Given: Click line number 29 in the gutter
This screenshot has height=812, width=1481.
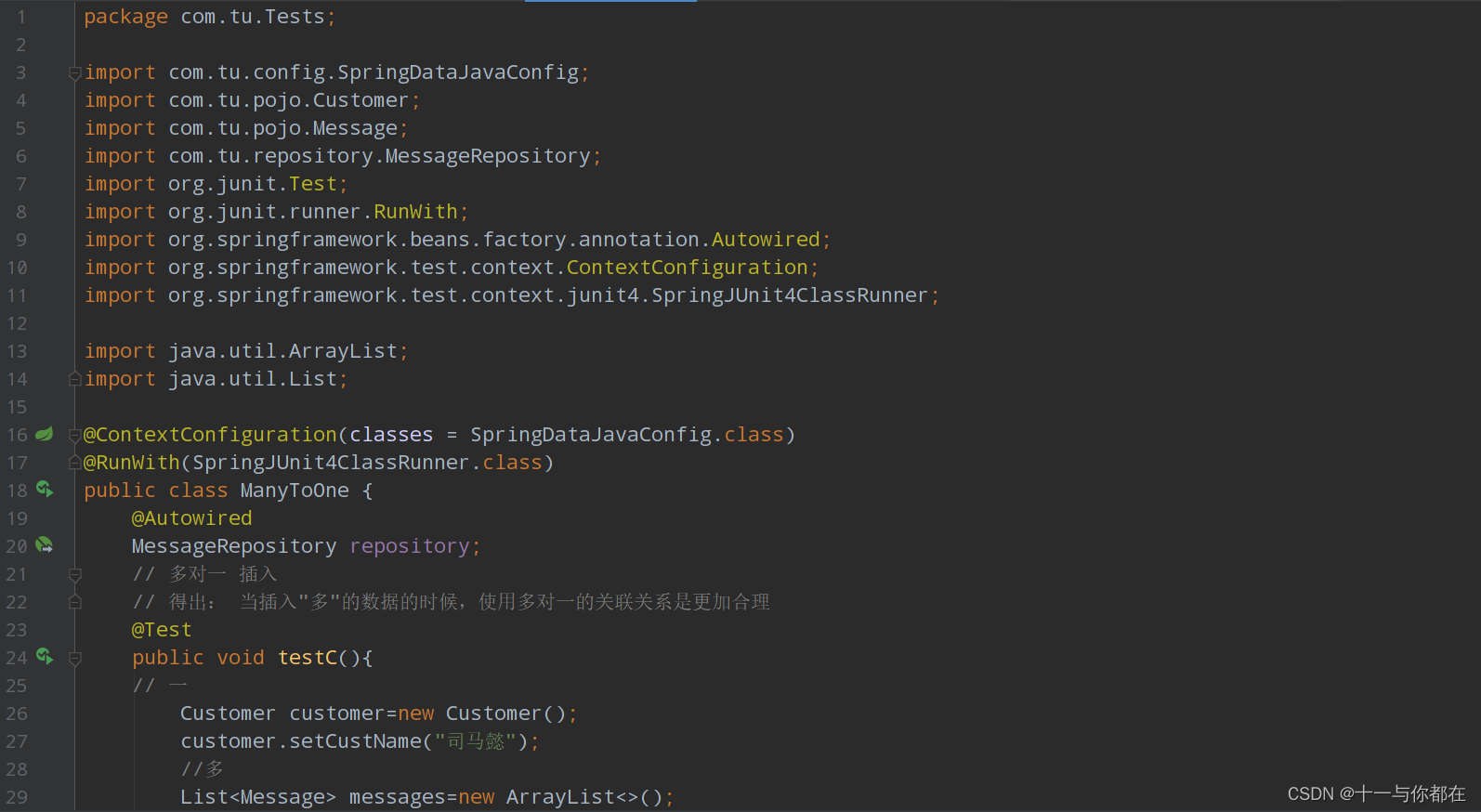Looking at the screenshot, I should [x=17, y=797].
